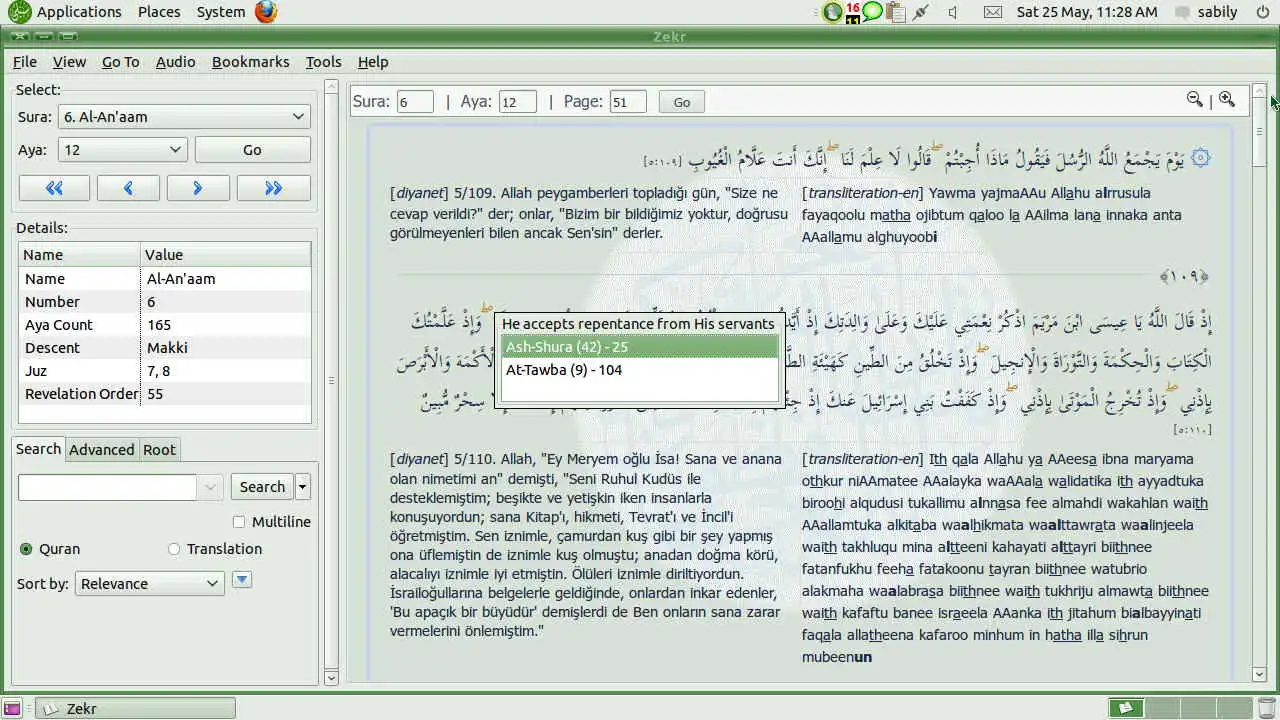Open the Tools menu
This screenshot has width=1280, height=720.
[323, 62]
